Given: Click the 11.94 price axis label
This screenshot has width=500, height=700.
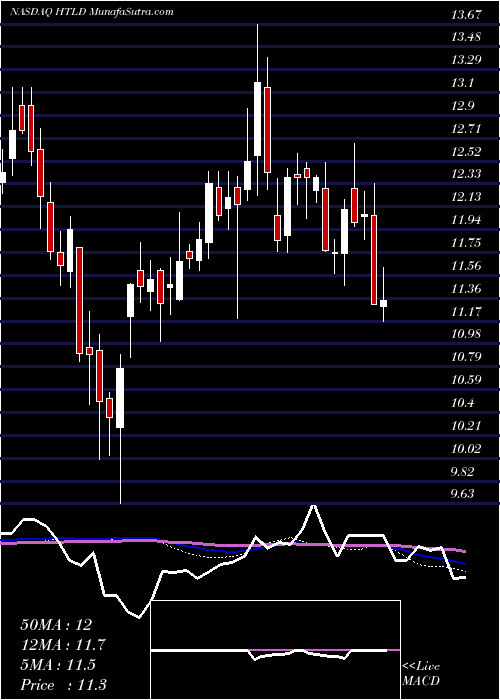Looking at the screenshot, I should [466, 220].
